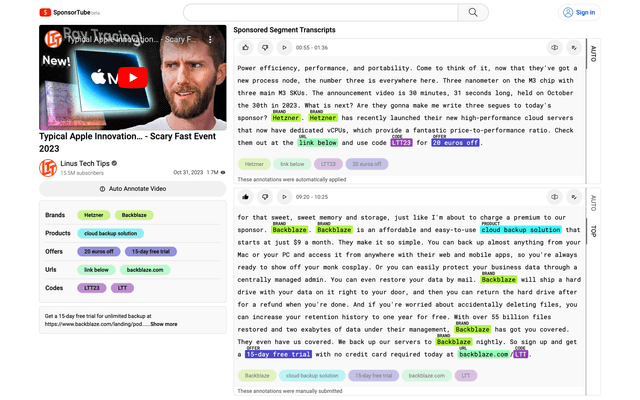Click highlighted backblaze.com URL in second transcript

click(x=484, y=354)
